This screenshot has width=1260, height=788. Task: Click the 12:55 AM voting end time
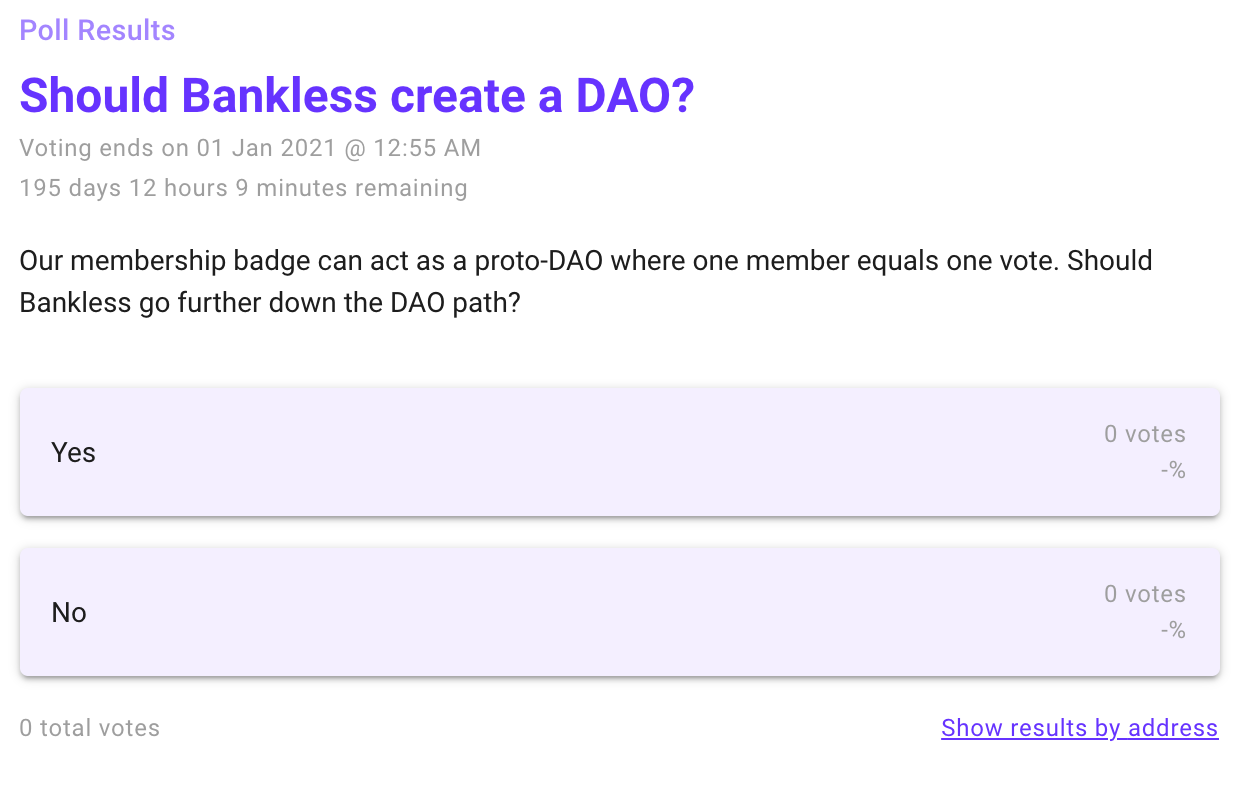pyautogui.click(x=427, y=149)
